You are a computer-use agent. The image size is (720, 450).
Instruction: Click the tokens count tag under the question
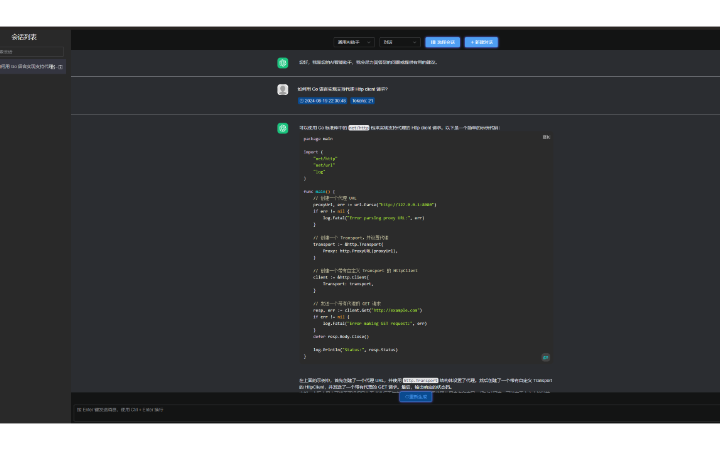click(x=362, y=101)
